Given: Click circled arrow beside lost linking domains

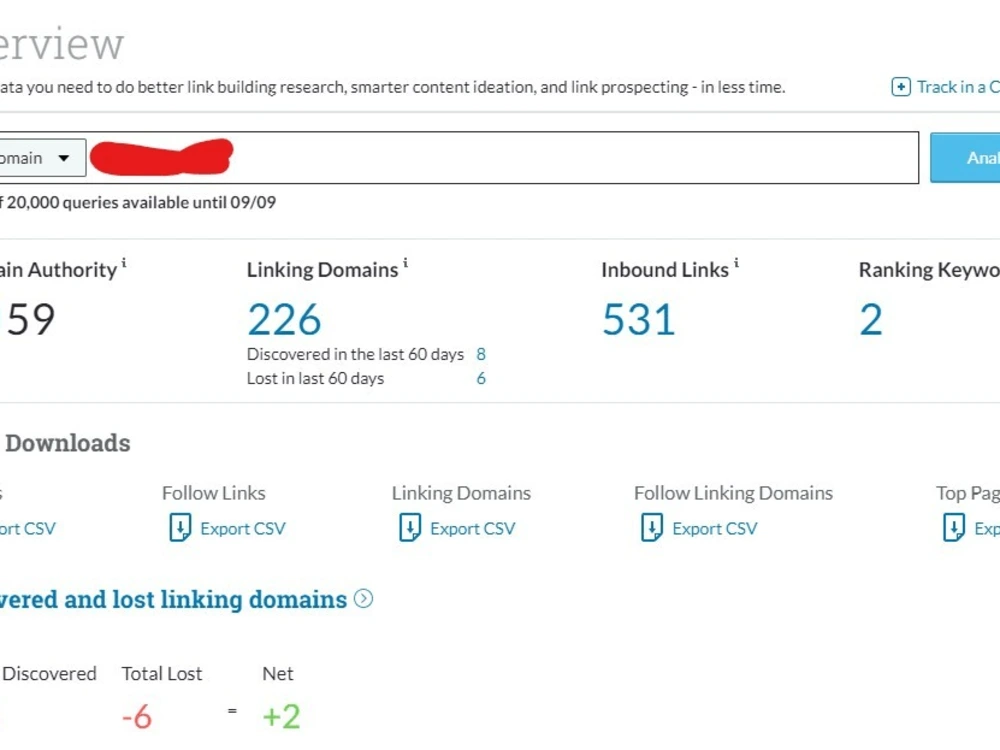Looking at the screenshot, I should (x=364, y=599).
